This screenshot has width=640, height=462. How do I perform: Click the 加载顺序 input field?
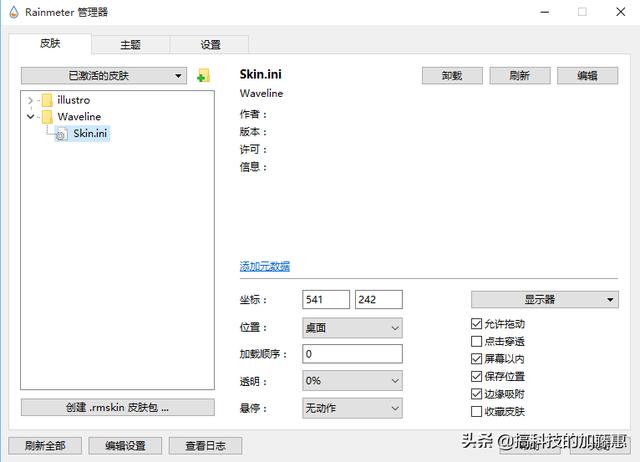(352, 354)
